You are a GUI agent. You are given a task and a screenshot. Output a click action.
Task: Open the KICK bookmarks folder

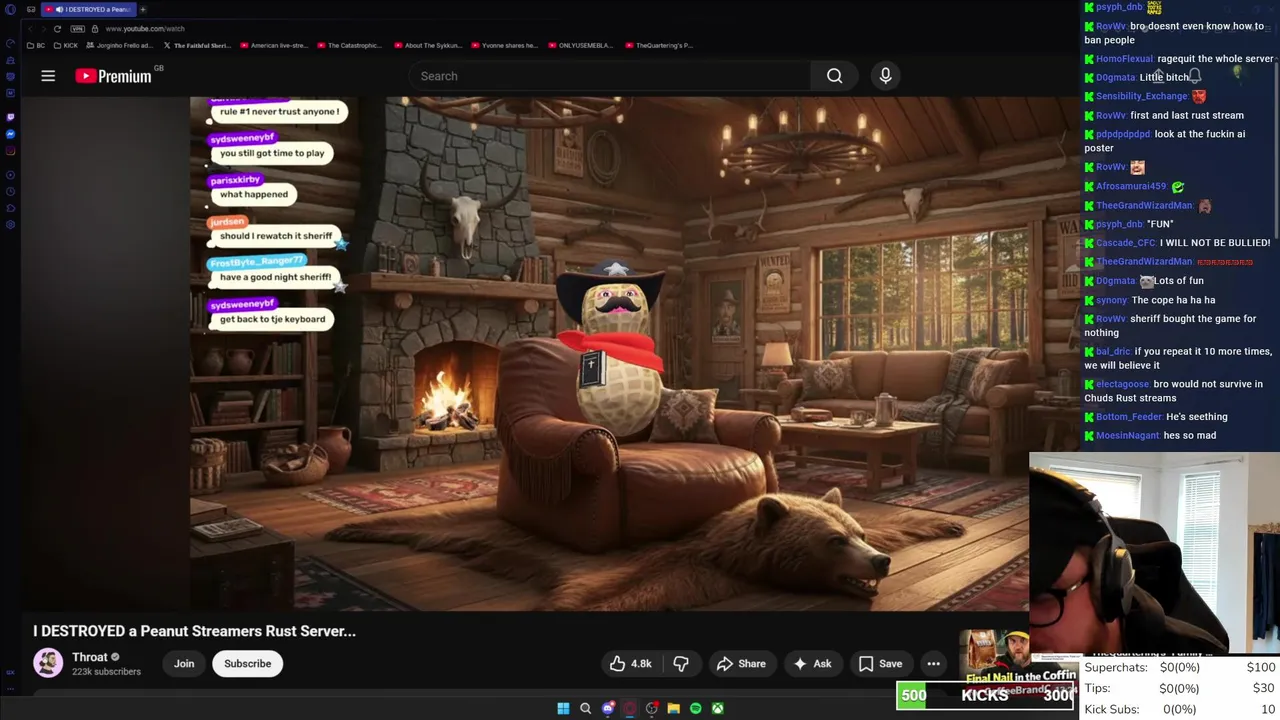pos(65,45)
